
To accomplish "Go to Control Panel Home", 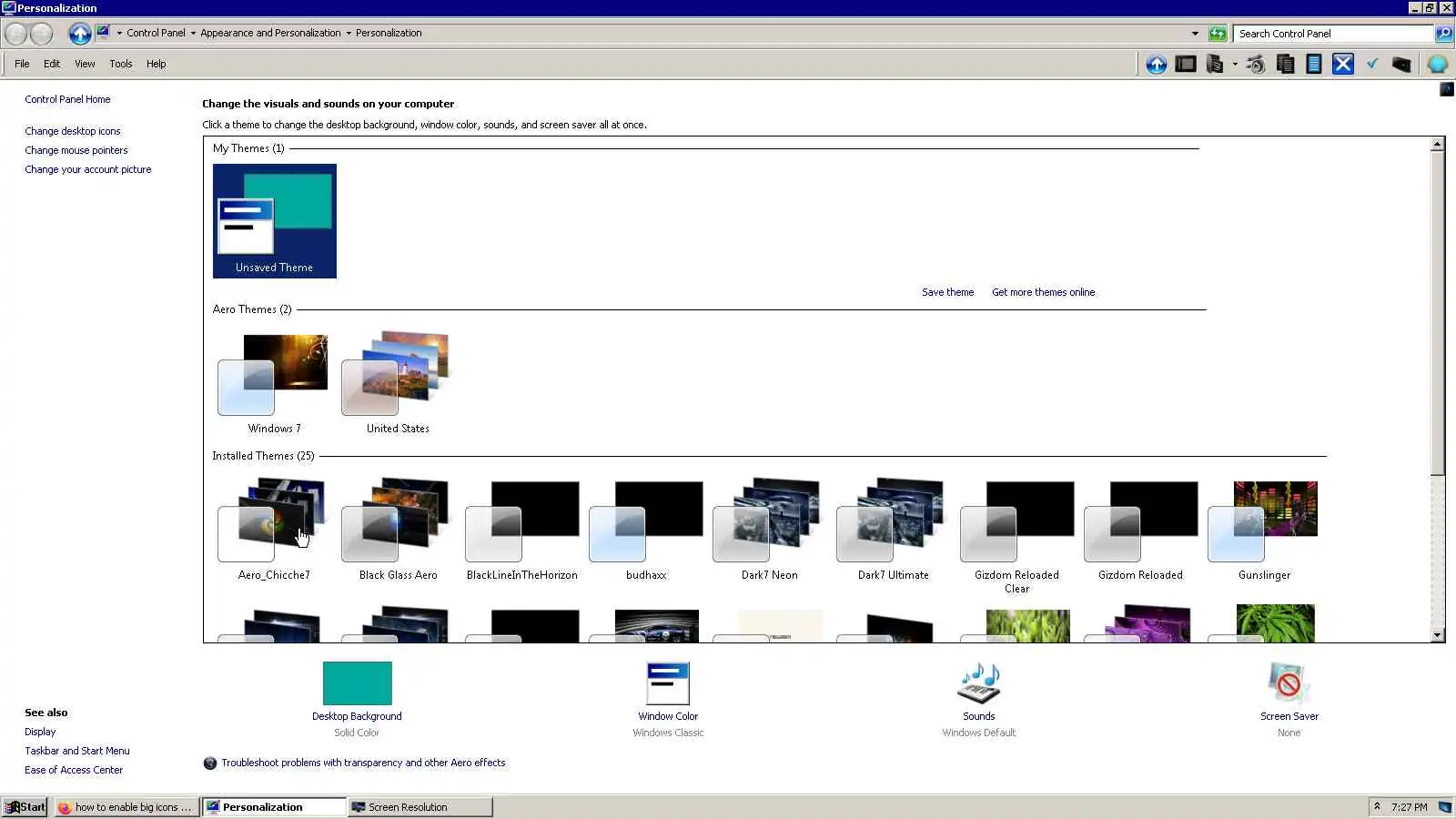I will pyautogui.click(x=67, y=99).
